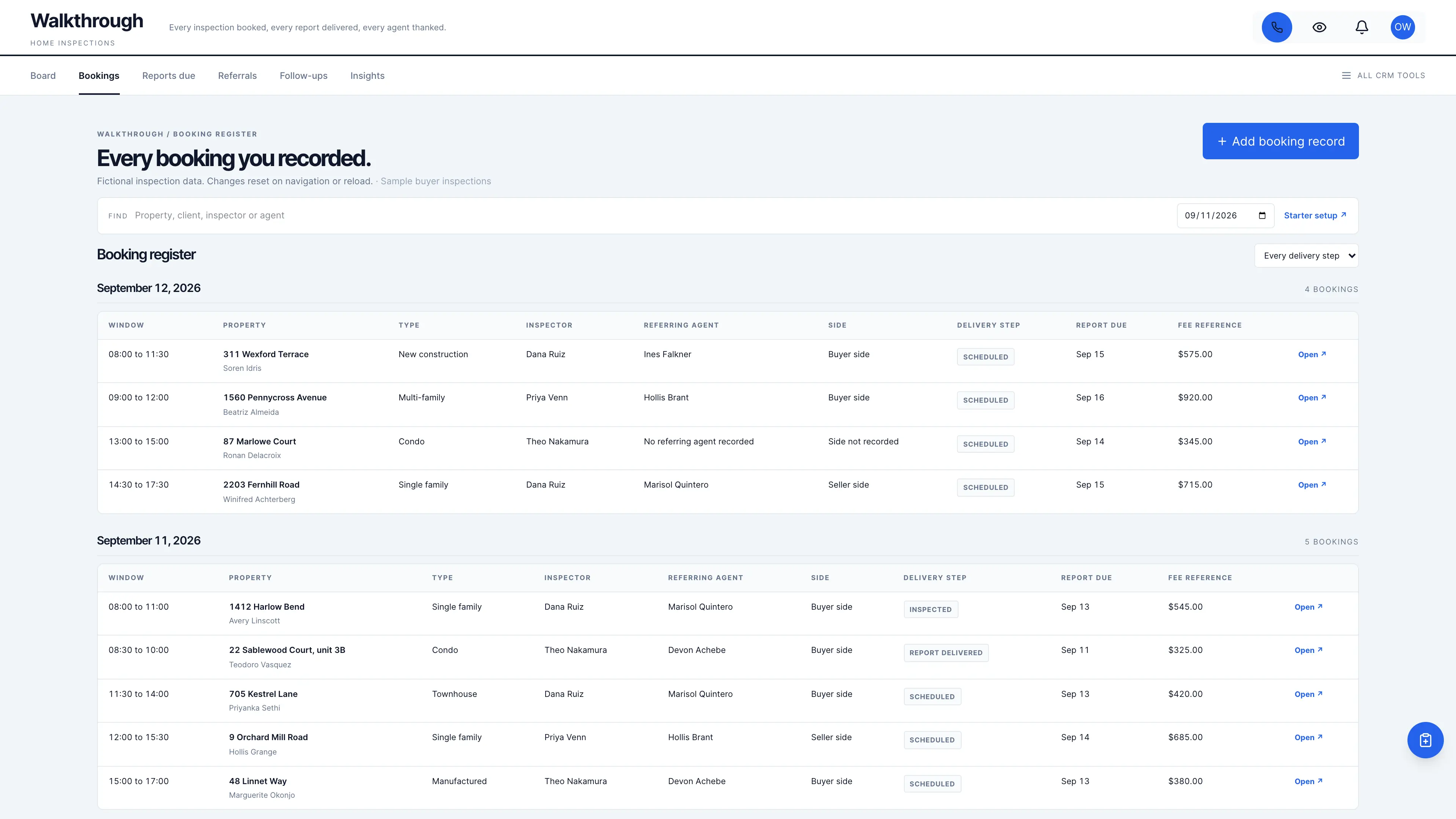Click the September 12, 2026 heading

149,288
